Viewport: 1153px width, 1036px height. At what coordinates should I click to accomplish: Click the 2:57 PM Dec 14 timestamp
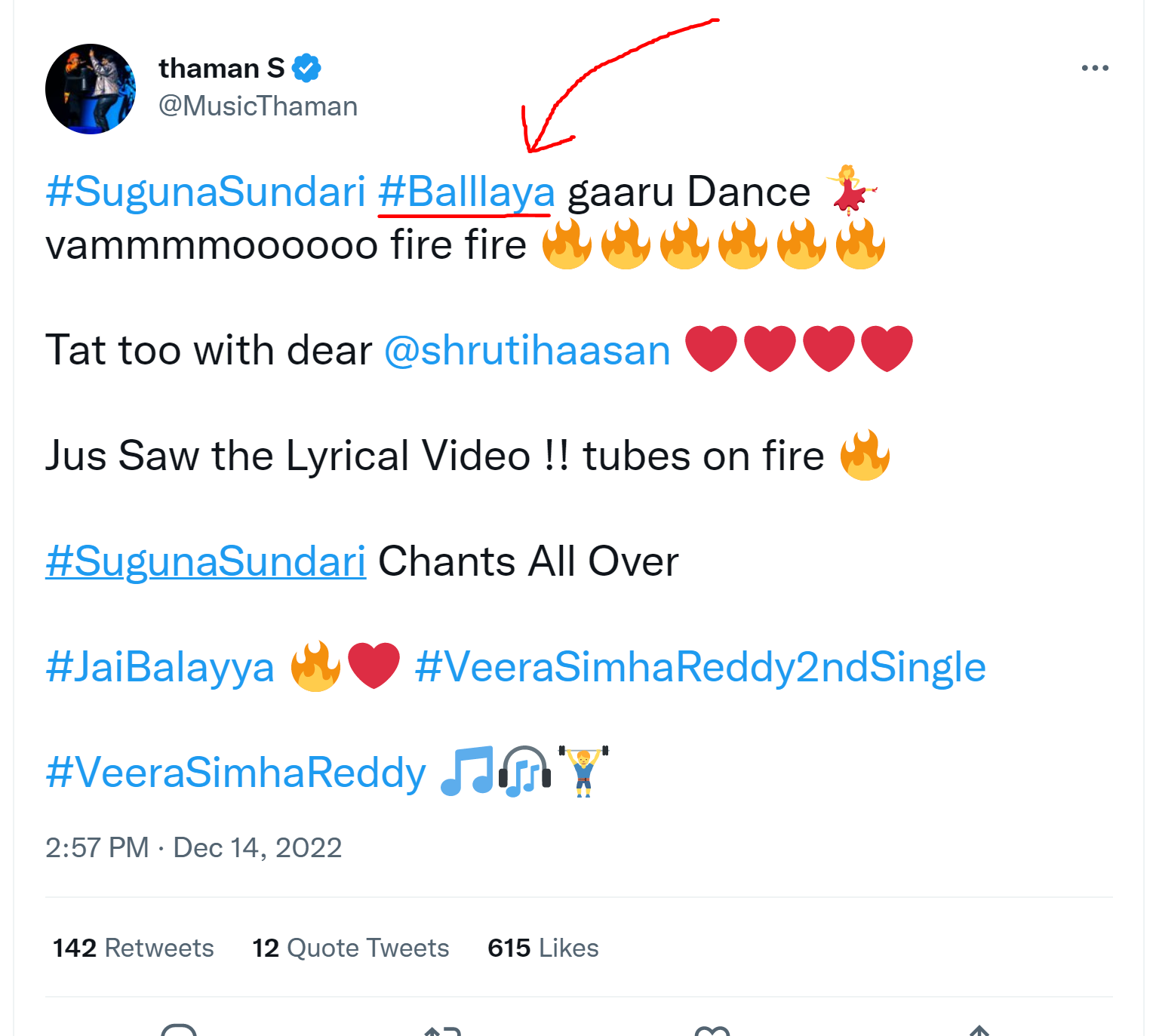[194, 847]
